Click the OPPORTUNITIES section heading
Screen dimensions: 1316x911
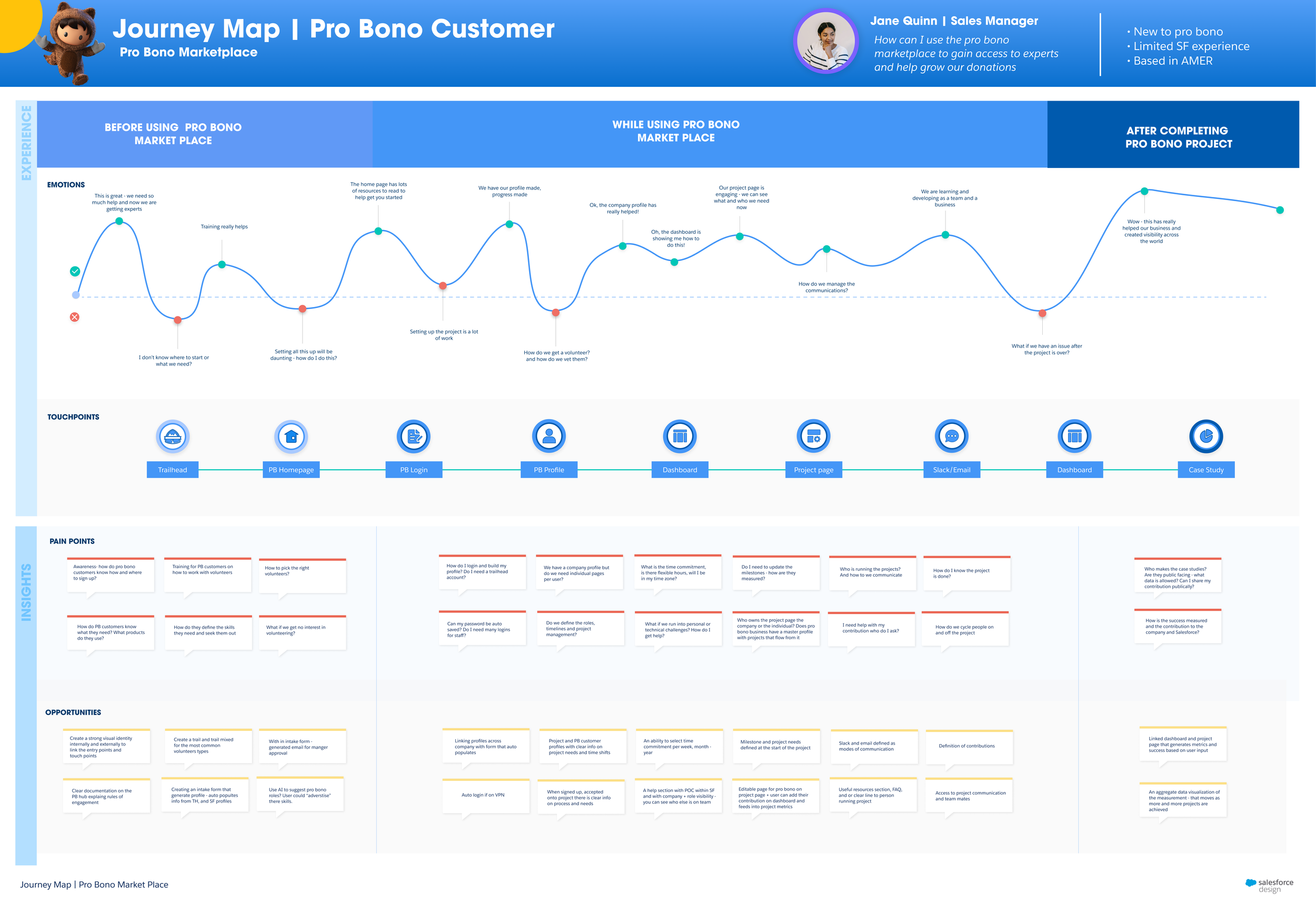tap(73, 712)
